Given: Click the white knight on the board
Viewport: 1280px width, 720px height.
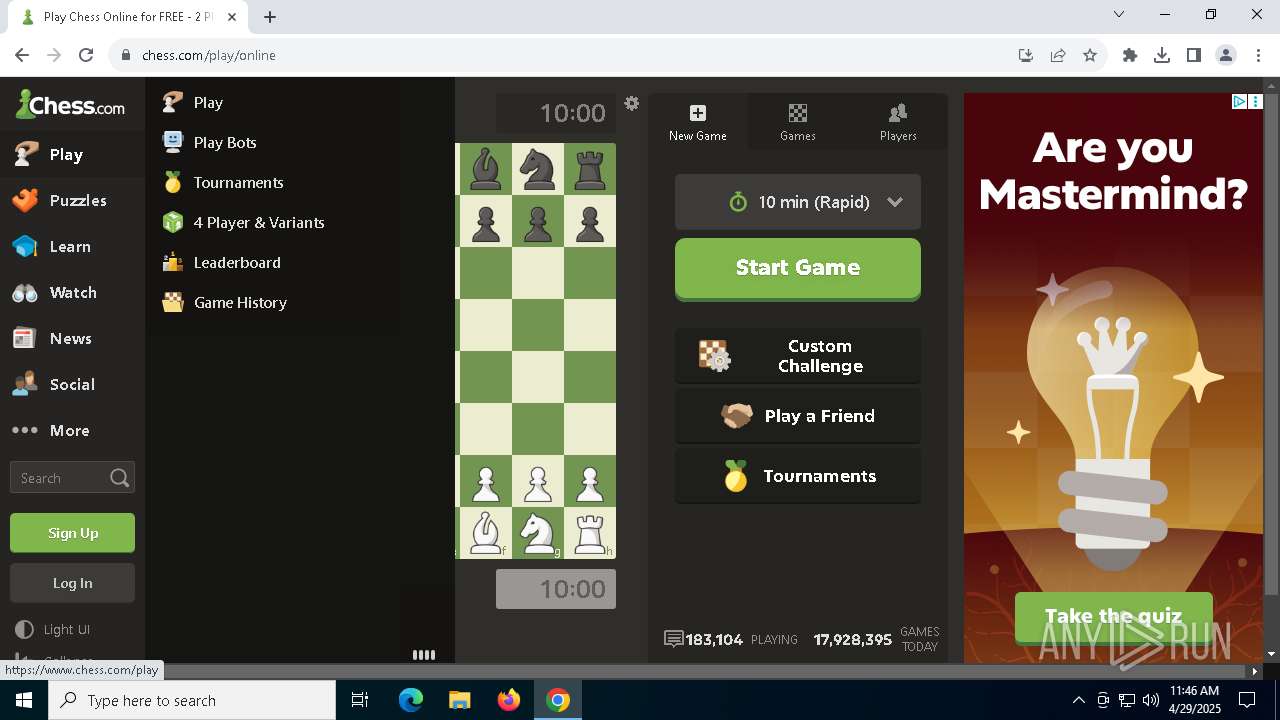Looking at the screenshot, I should coord(538,533).
